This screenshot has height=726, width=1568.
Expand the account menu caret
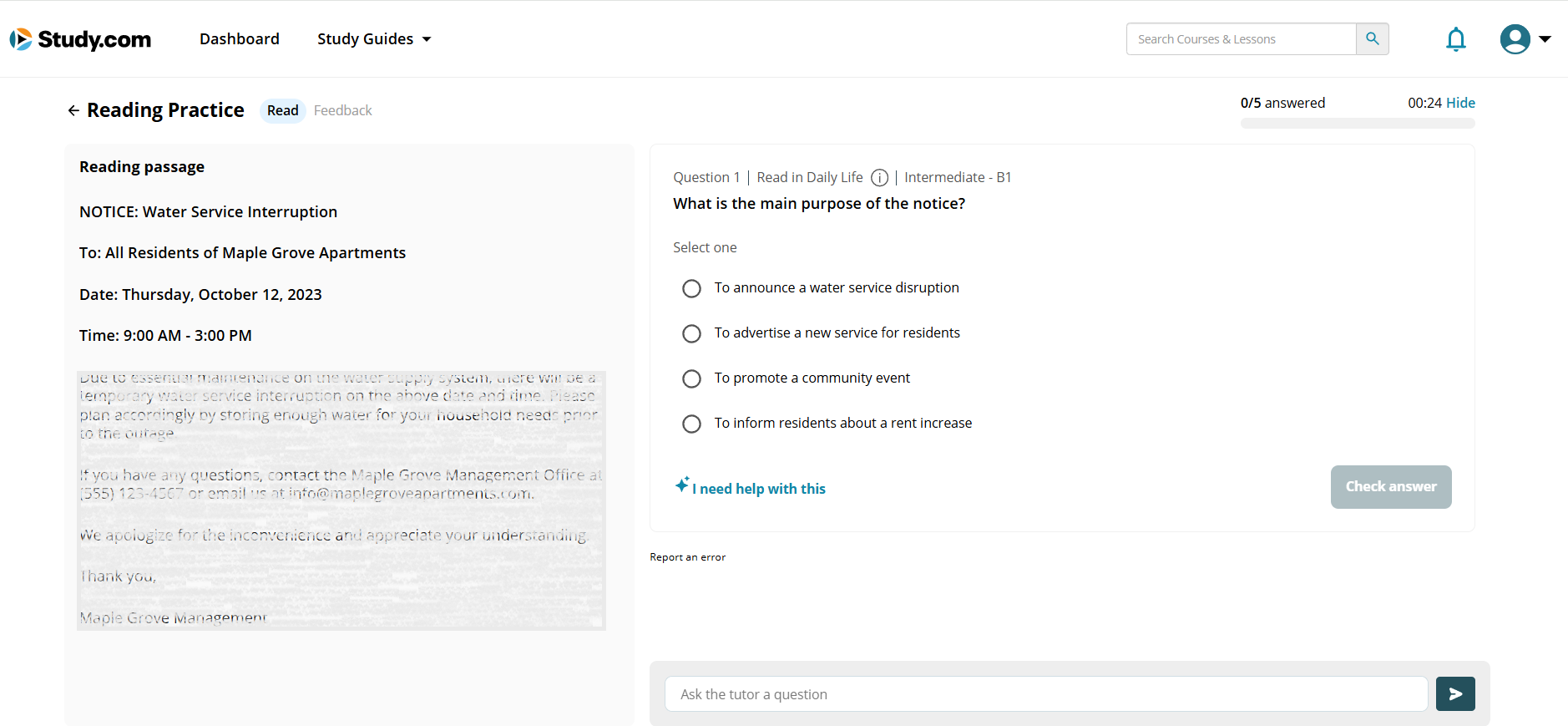(1545, 39)
